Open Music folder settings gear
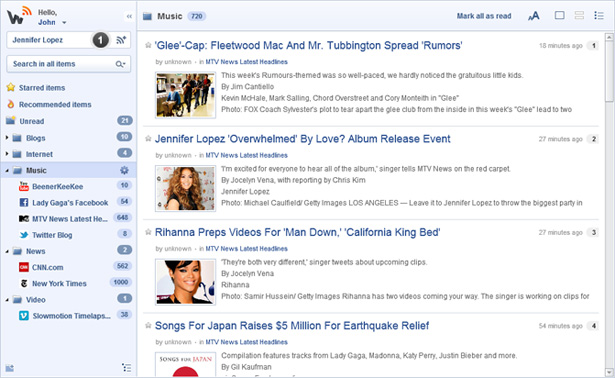 [124, 170]
